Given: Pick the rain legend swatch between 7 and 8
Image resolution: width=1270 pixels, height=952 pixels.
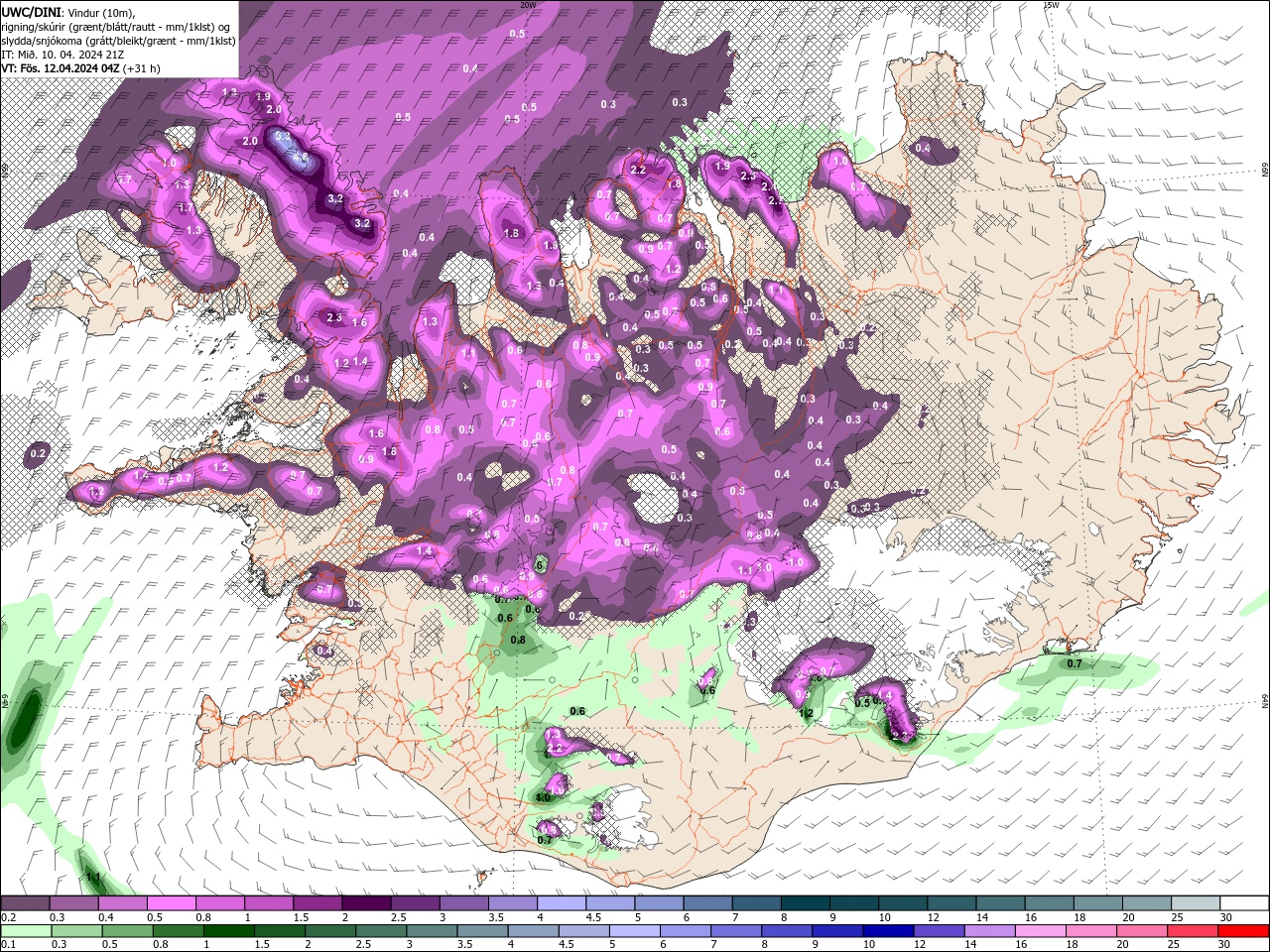Looking at the screenshot, I should [x=738, y=931].
